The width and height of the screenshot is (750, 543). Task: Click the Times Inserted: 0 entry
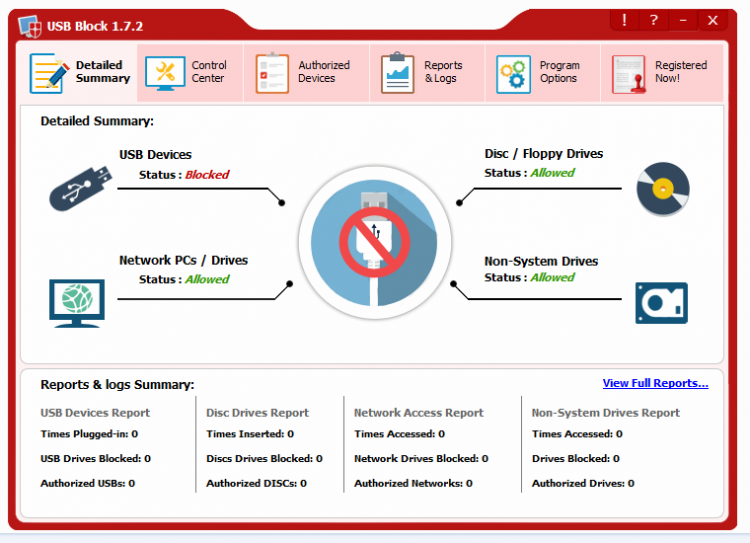pyautogui.click(x=250, y=434)
